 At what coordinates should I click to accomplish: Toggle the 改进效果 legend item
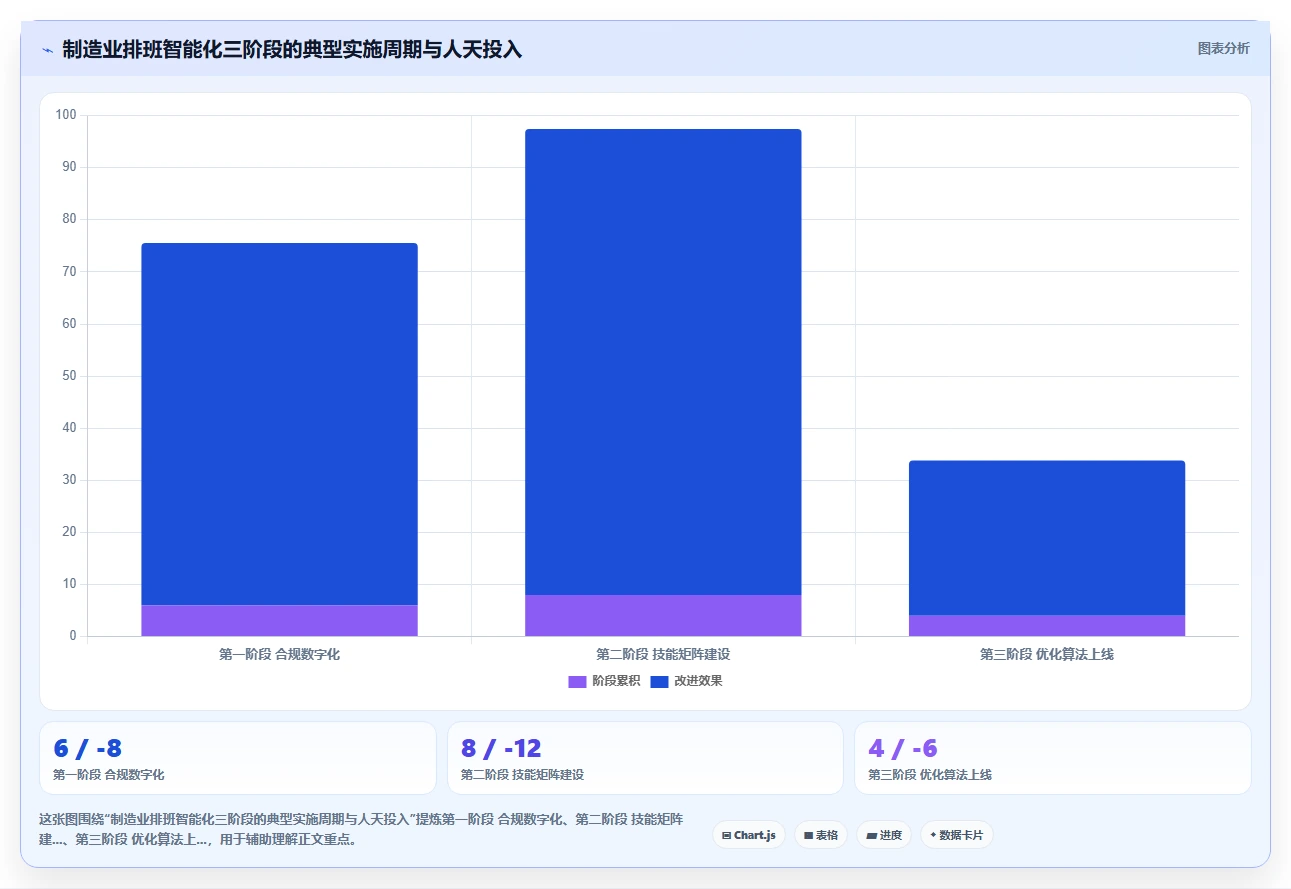click(686, 681)
